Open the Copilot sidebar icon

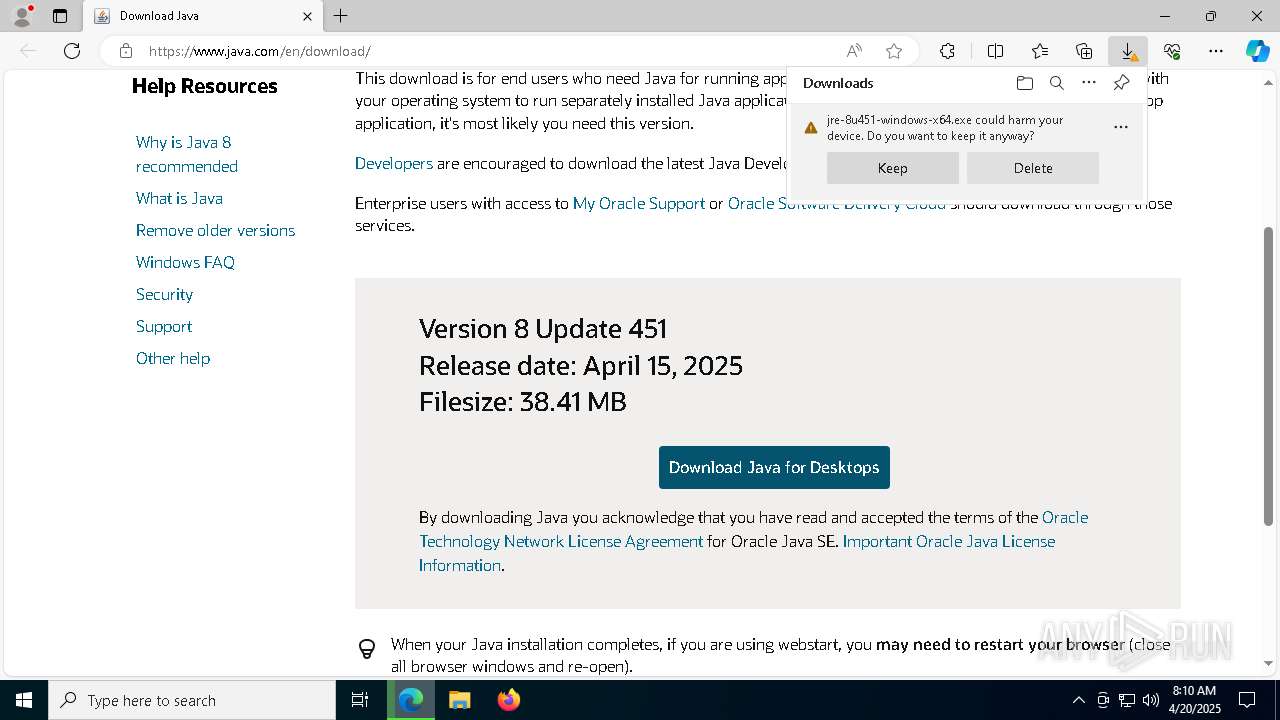pyautogui.click(x=1257, y=51)
